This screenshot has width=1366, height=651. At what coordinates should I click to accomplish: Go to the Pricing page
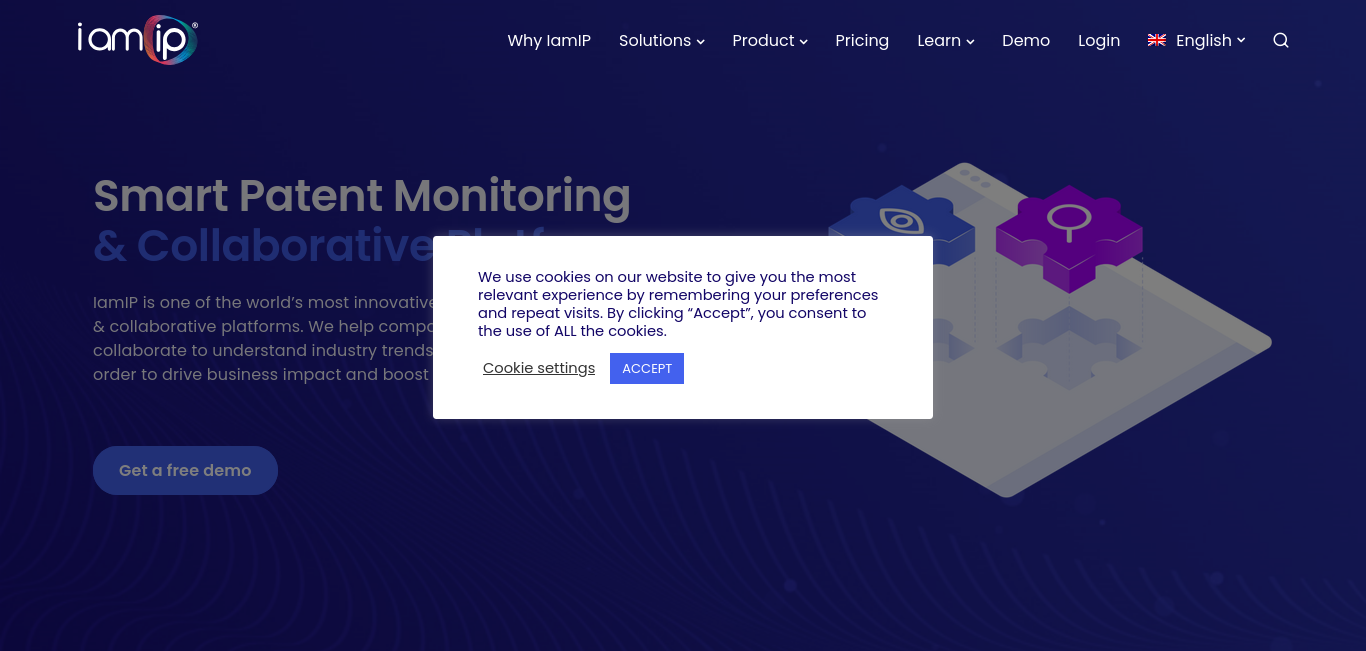862,41
